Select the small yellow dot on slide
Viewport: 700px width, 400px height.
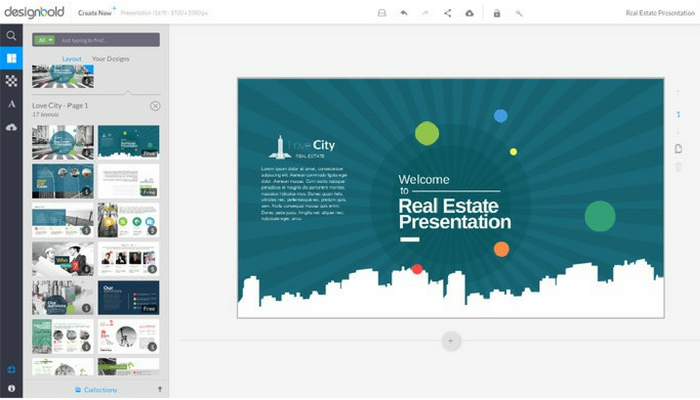tap(513, 152)
